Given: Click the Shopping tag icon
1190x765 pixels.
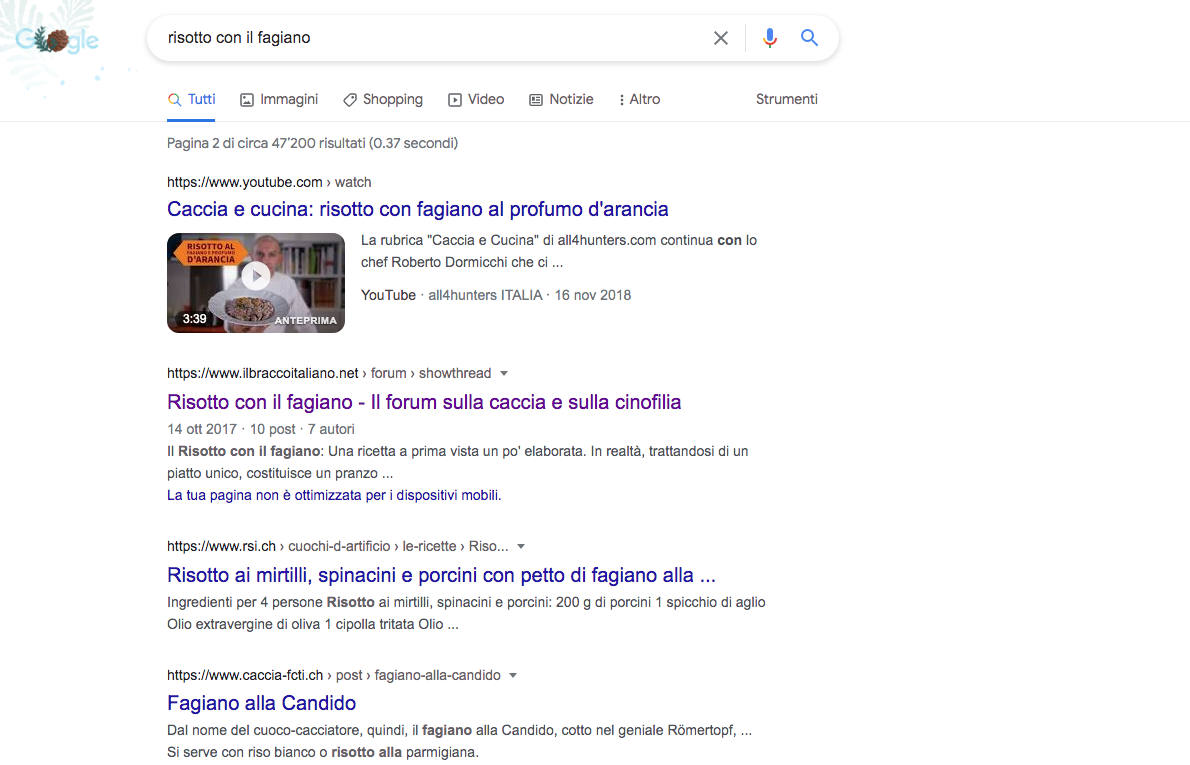Looking at the screenshot, I should (x=350, y=100).
